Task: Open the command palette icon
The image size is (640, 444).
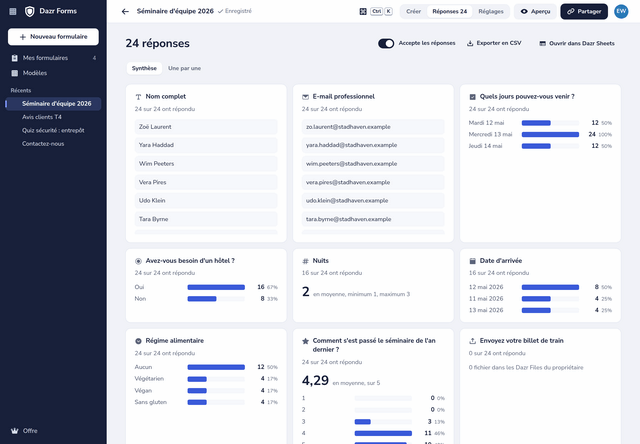Action: coord(363,11)
